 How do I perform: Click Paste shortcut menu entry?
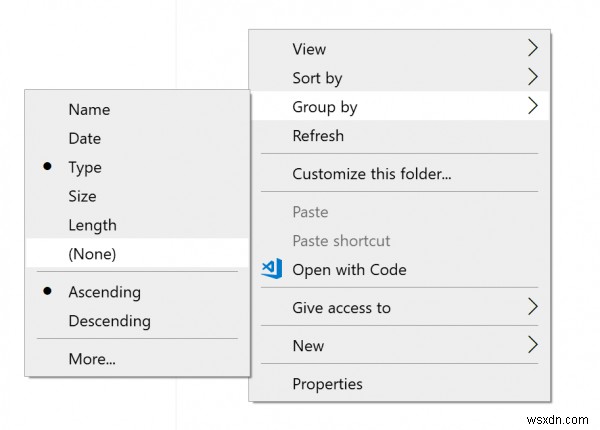point(341,240)
